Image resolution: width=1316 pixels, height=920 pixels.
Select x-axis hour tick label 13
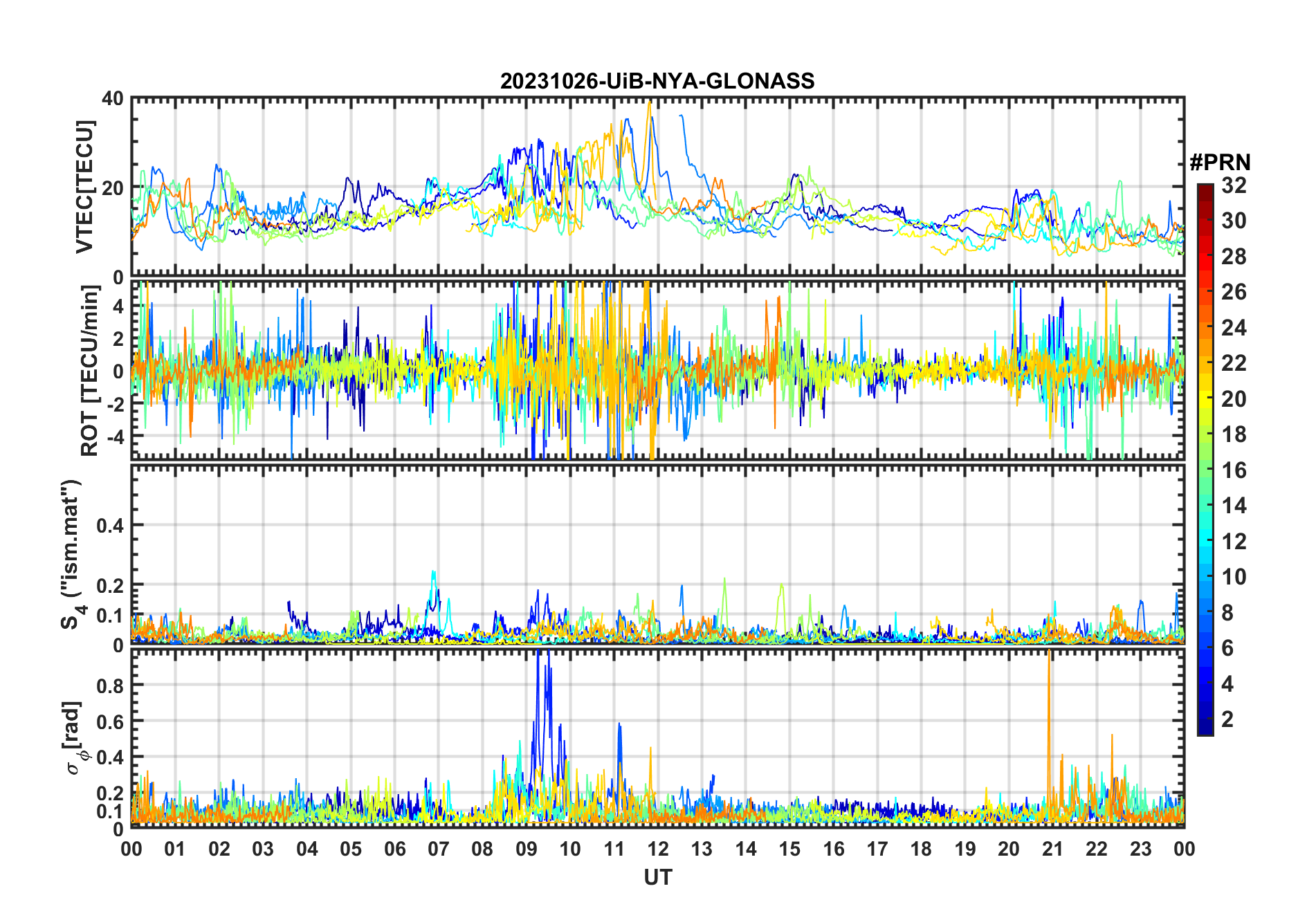point(702,849)
